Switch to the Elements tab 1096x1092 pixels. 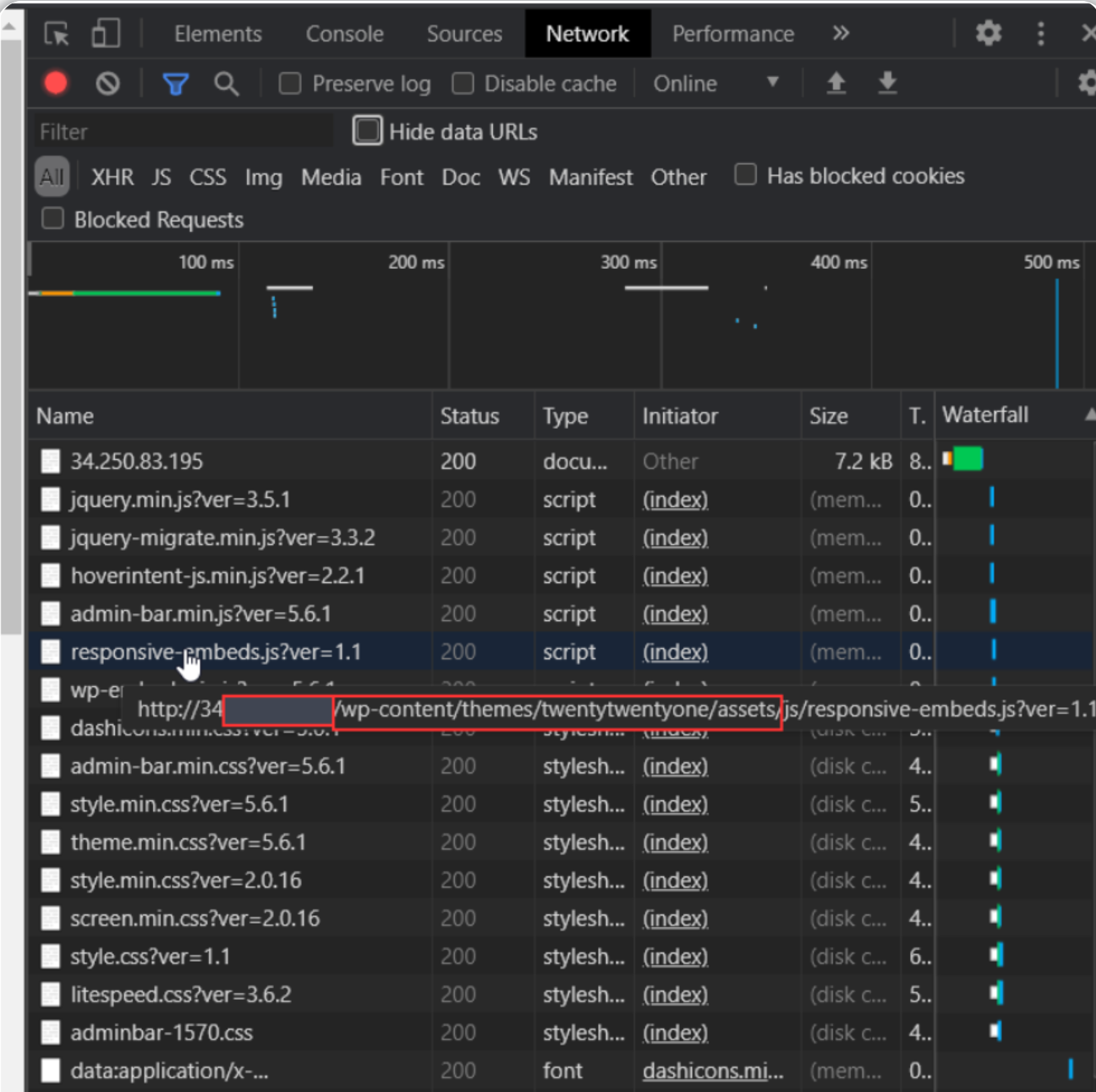coord(218,34)
